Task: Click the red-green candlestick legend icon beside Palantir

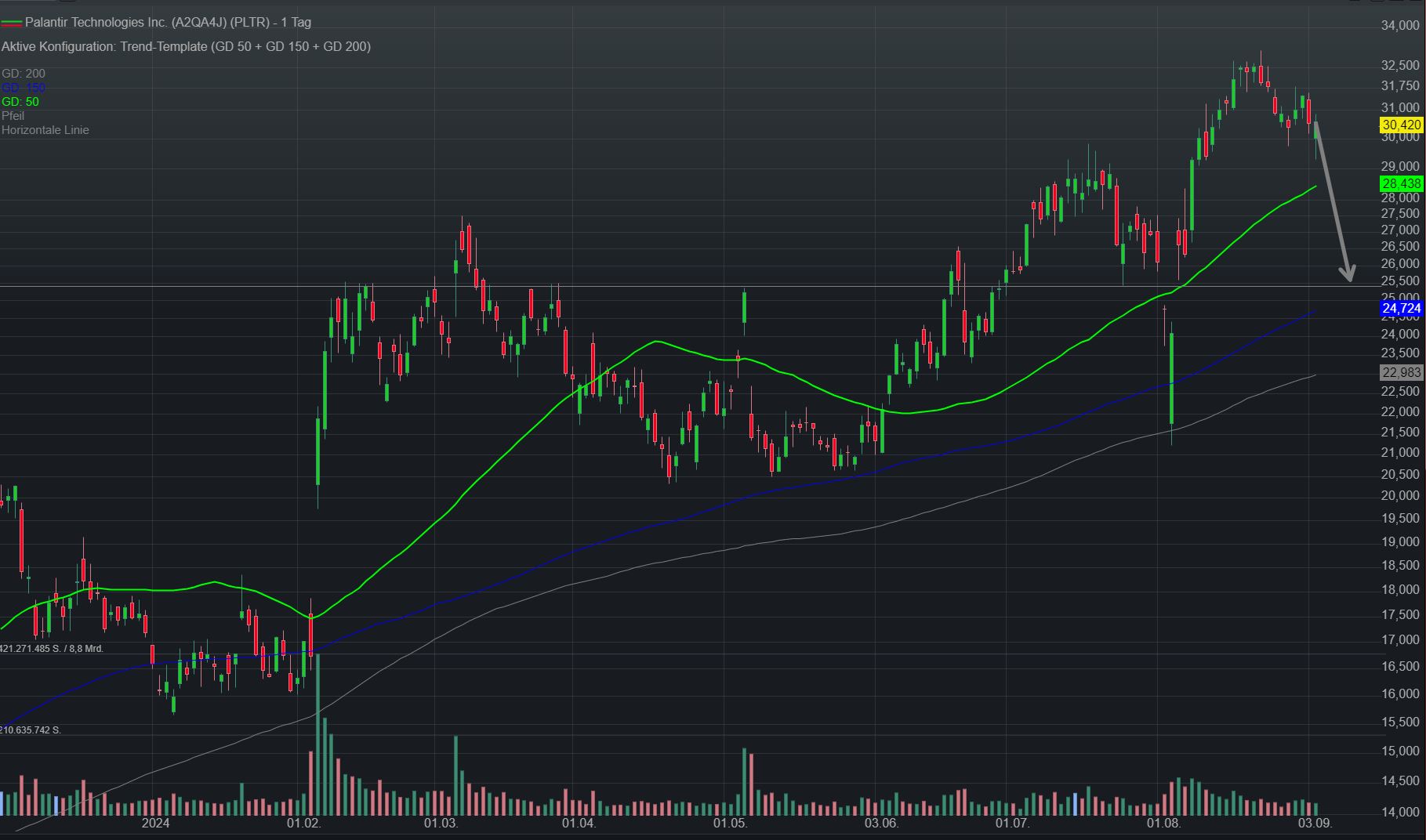Action: tap(11, 23)
